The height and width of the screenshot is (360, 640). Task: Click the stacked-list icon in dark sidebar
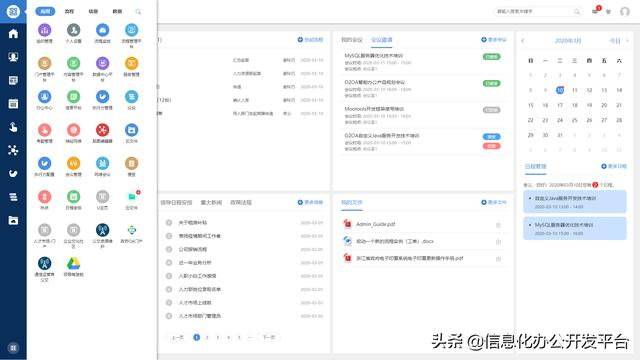[x=13, y=197]
